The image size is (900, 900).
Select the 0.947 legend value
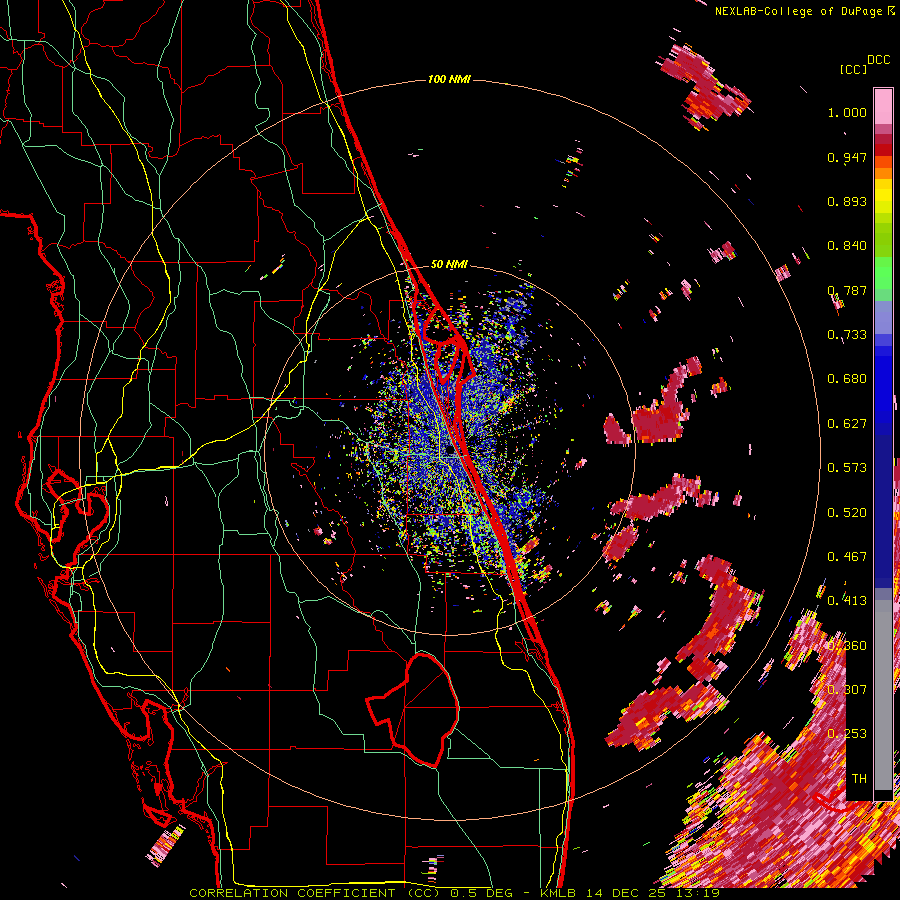coord(847,157)
